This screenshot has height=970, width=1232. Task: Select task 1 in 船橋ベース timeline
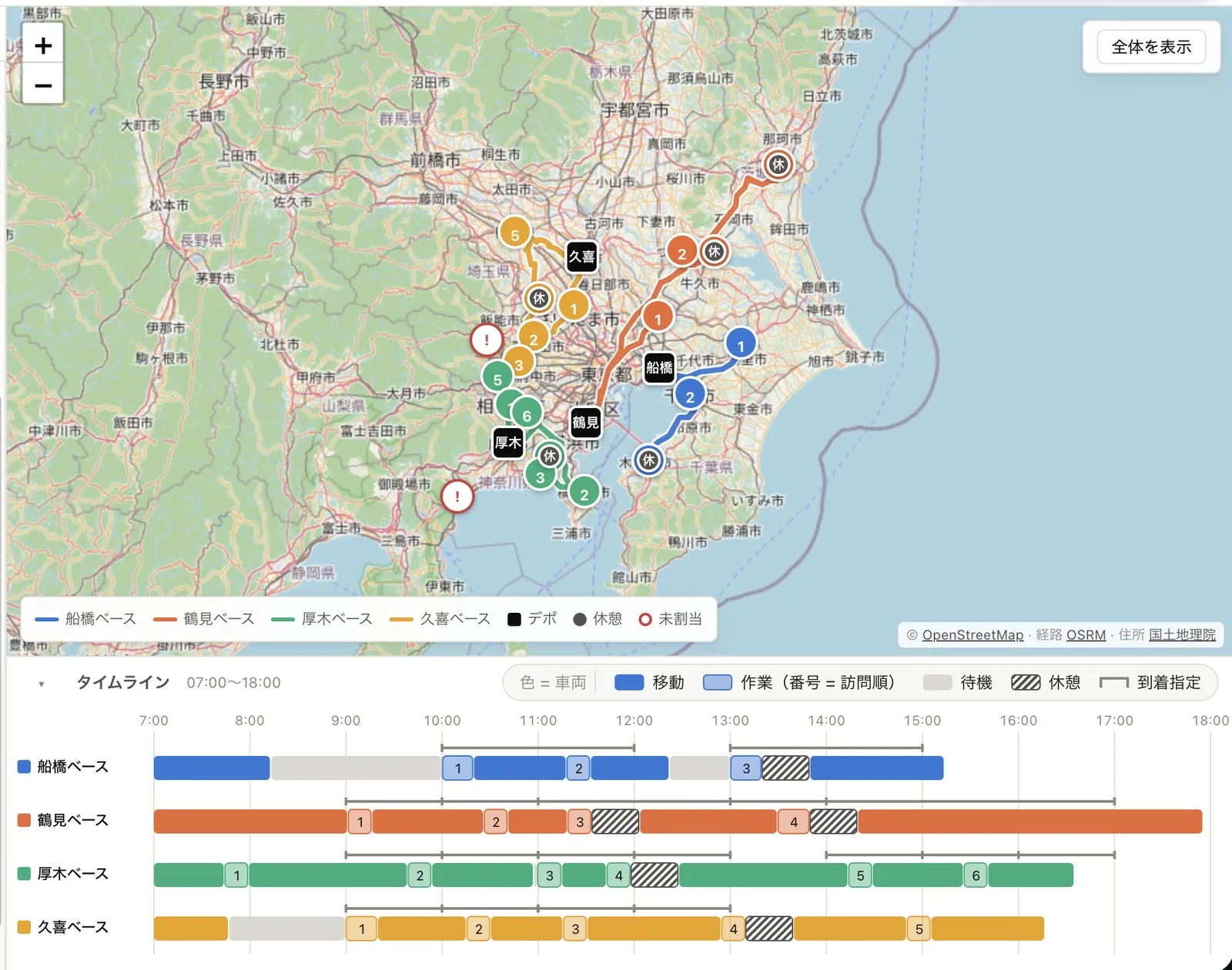[x=457, y=768]
